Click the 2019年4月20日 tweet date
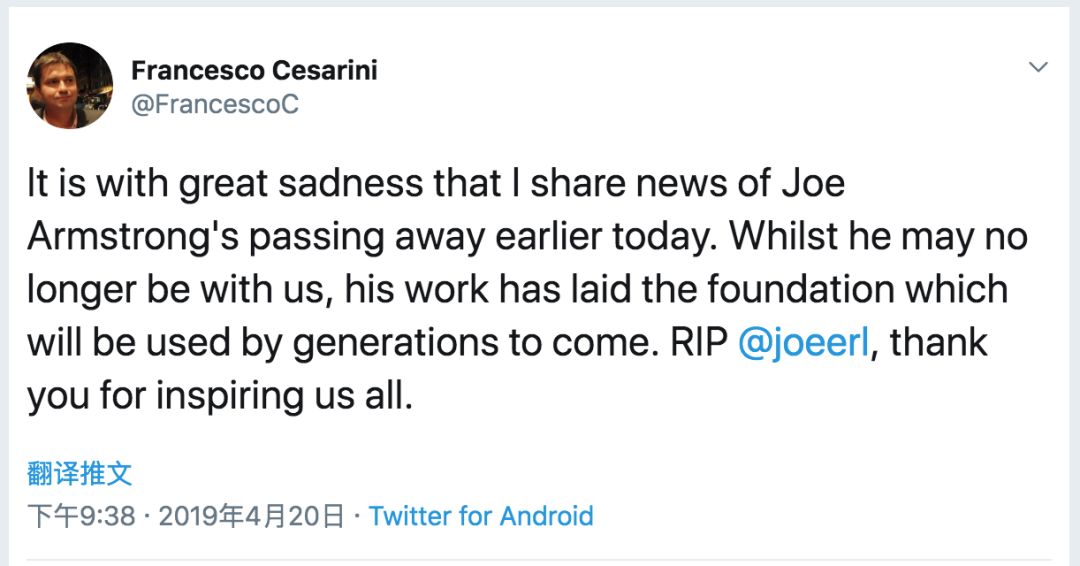This screenshot has height=566, width=1080. pos(252,516)
